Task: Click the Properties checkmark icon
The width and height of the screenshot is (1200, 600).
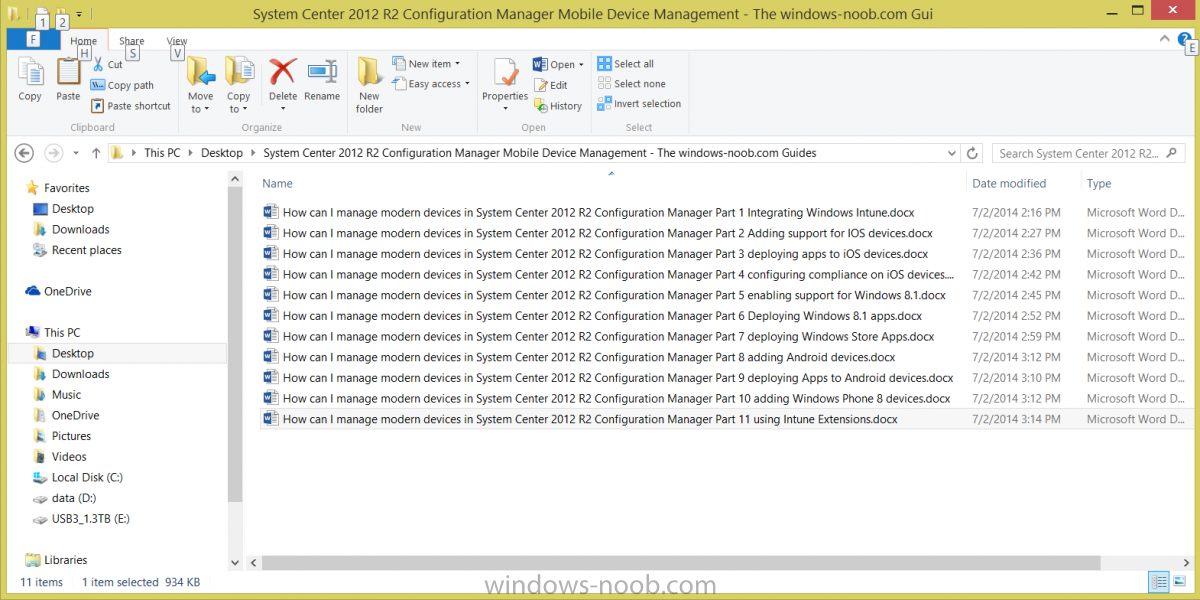Action: [x=505, y=72]
